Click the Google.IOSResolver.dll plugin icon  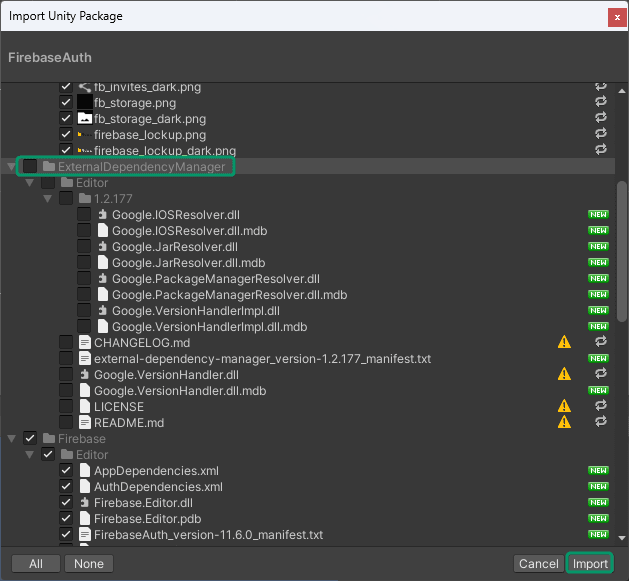103,215
